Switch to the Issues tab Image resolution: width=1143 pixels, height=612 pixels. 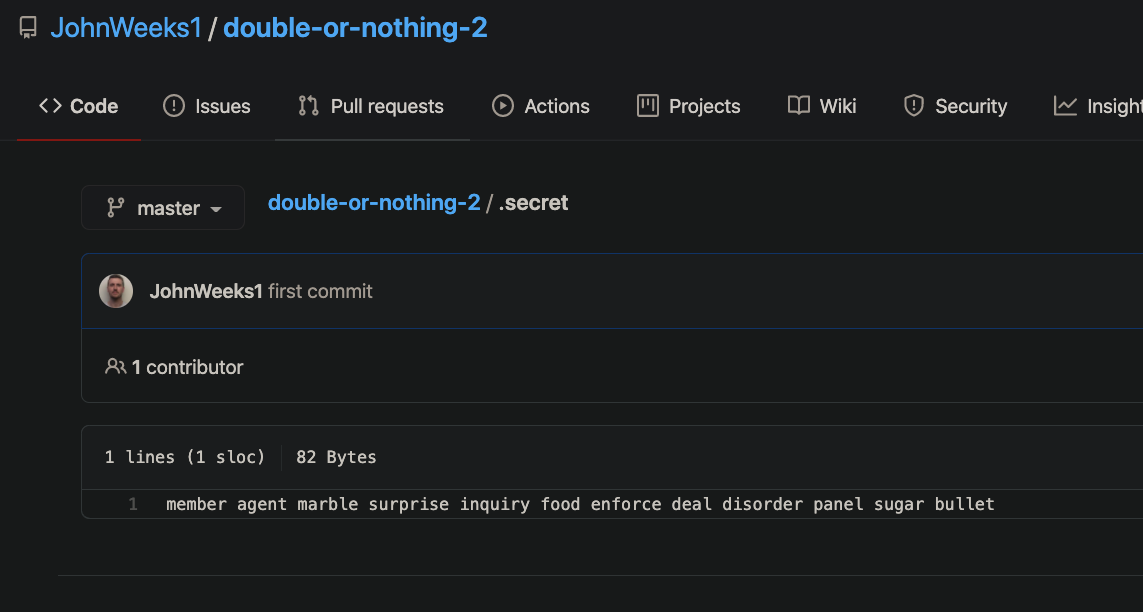(x=207, y=106)
